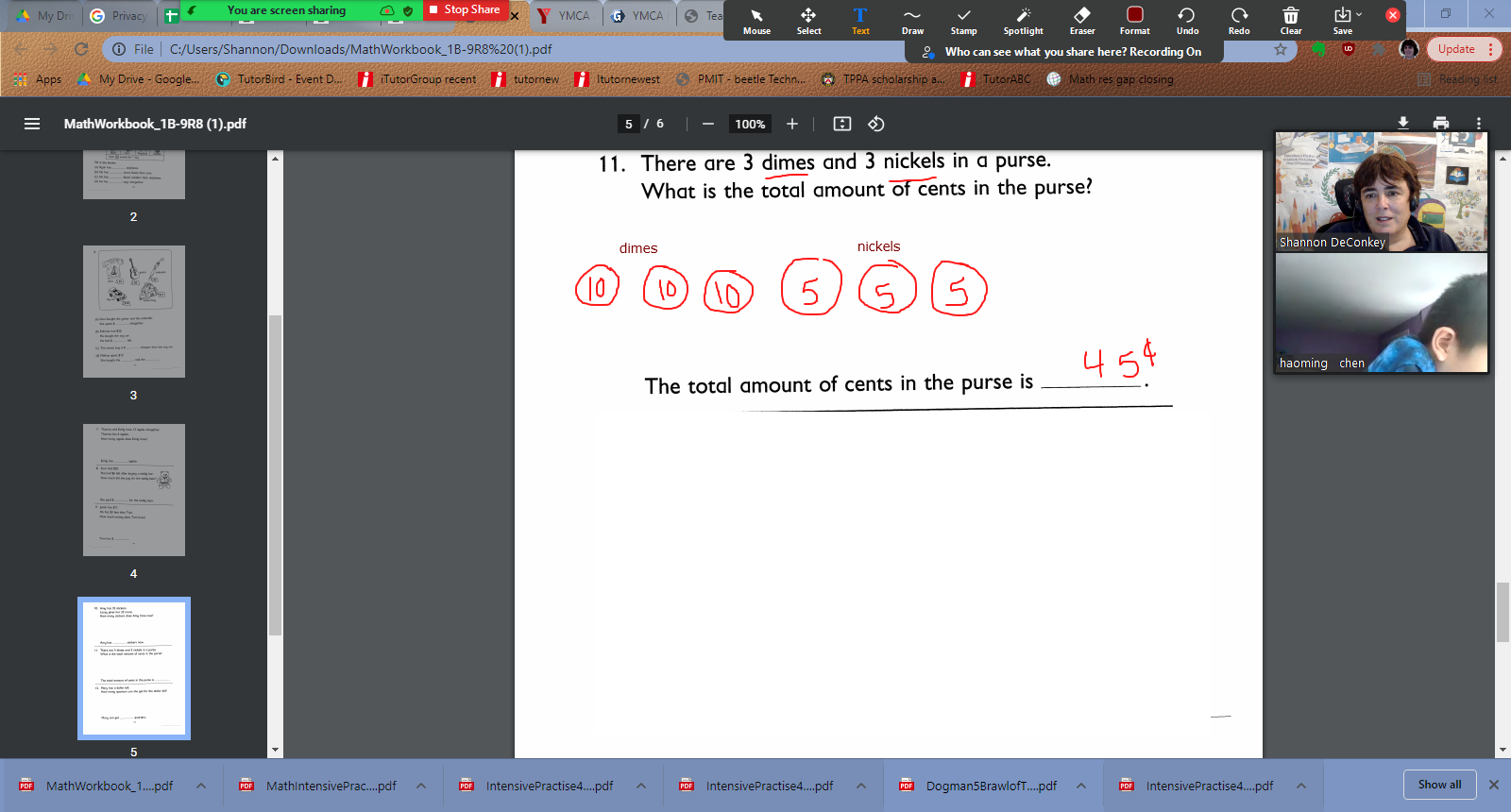Click the 100% zoom level field
The height and width of the screenshot is (812, 1511).
[750, 124]
